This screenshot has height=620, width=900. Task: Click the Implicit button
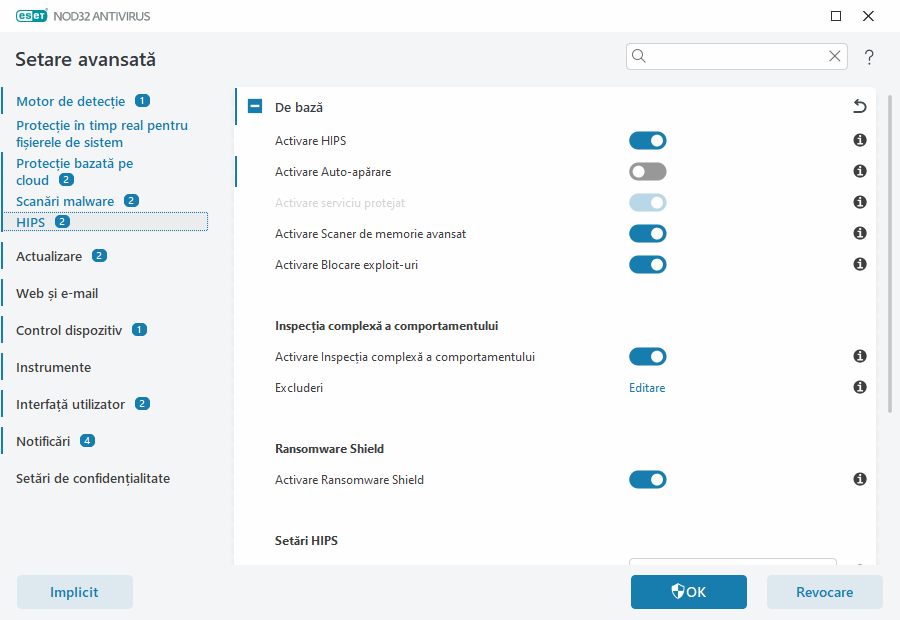click(75, 592)
